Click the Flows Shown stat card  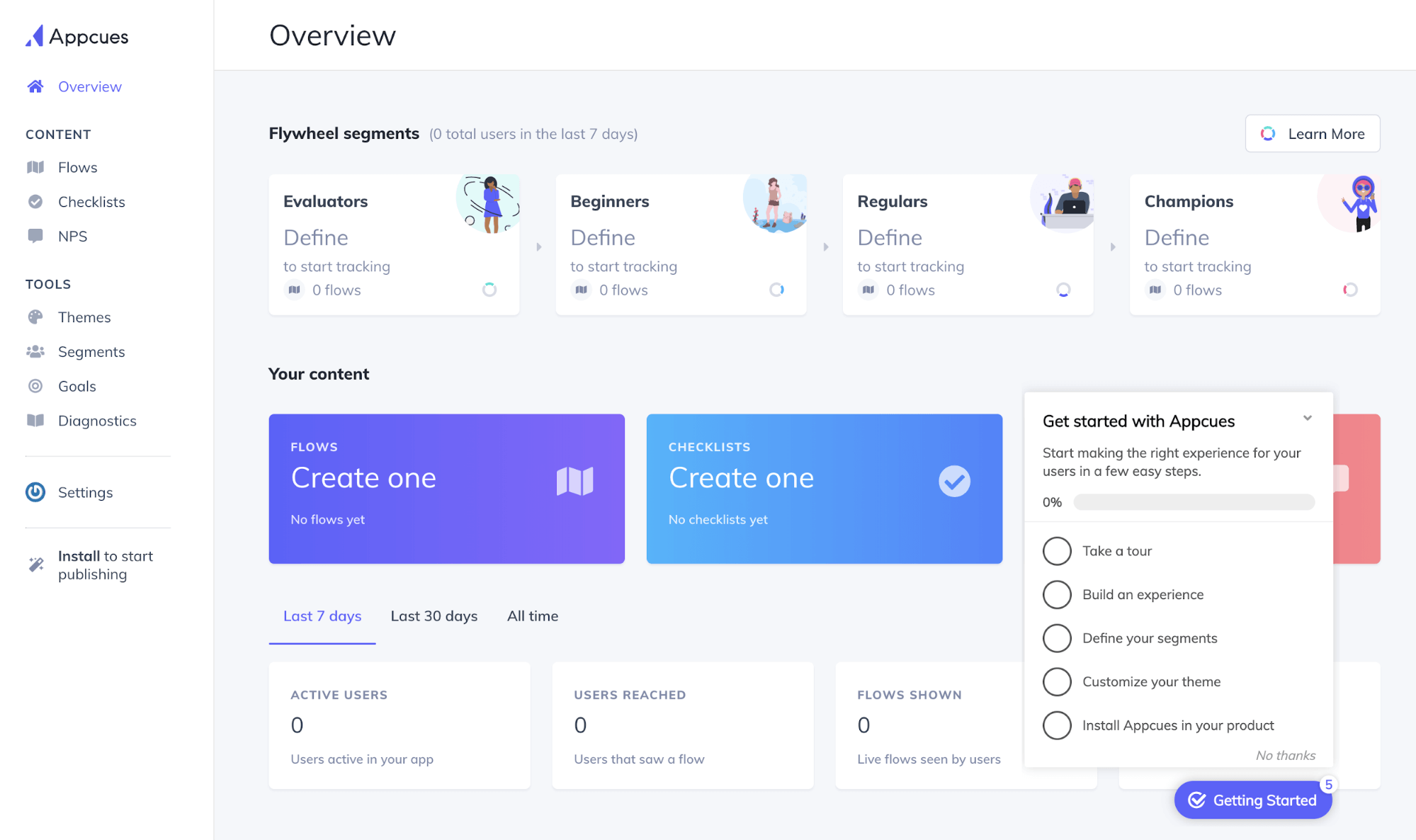[930, 726]
